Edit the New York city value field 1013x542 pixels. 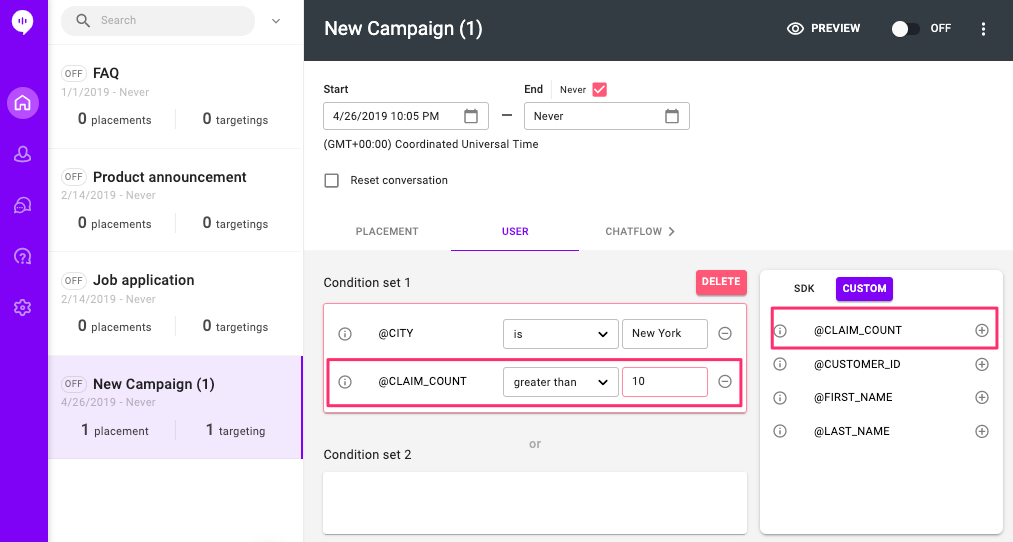pos(665,334)
